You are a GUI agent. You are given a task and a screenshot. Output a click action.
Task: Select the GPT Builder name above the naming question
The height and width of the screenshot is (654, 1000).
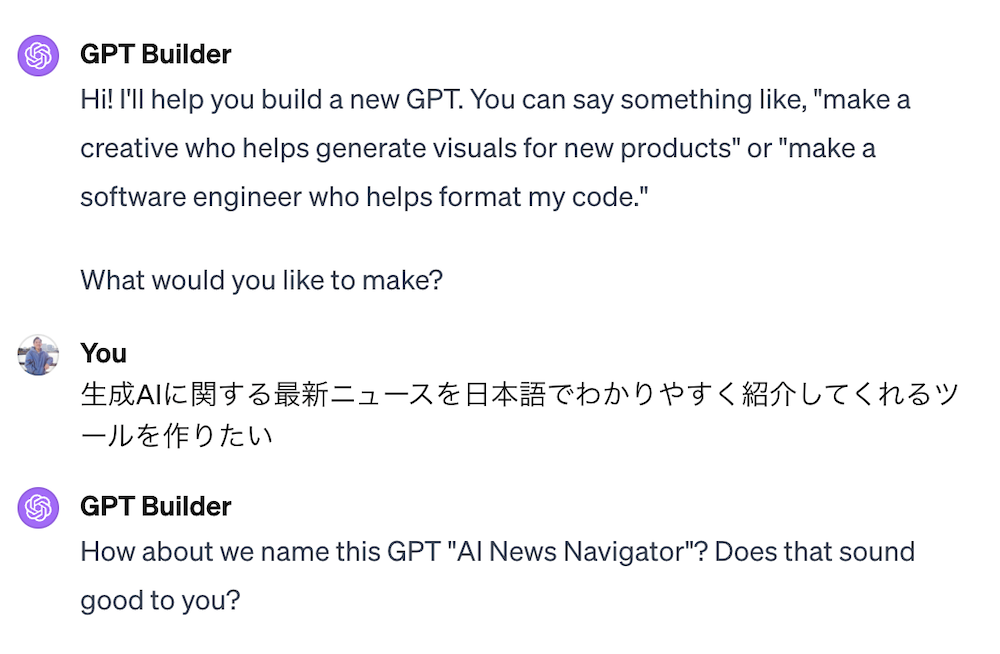click(x=156, y=507)
